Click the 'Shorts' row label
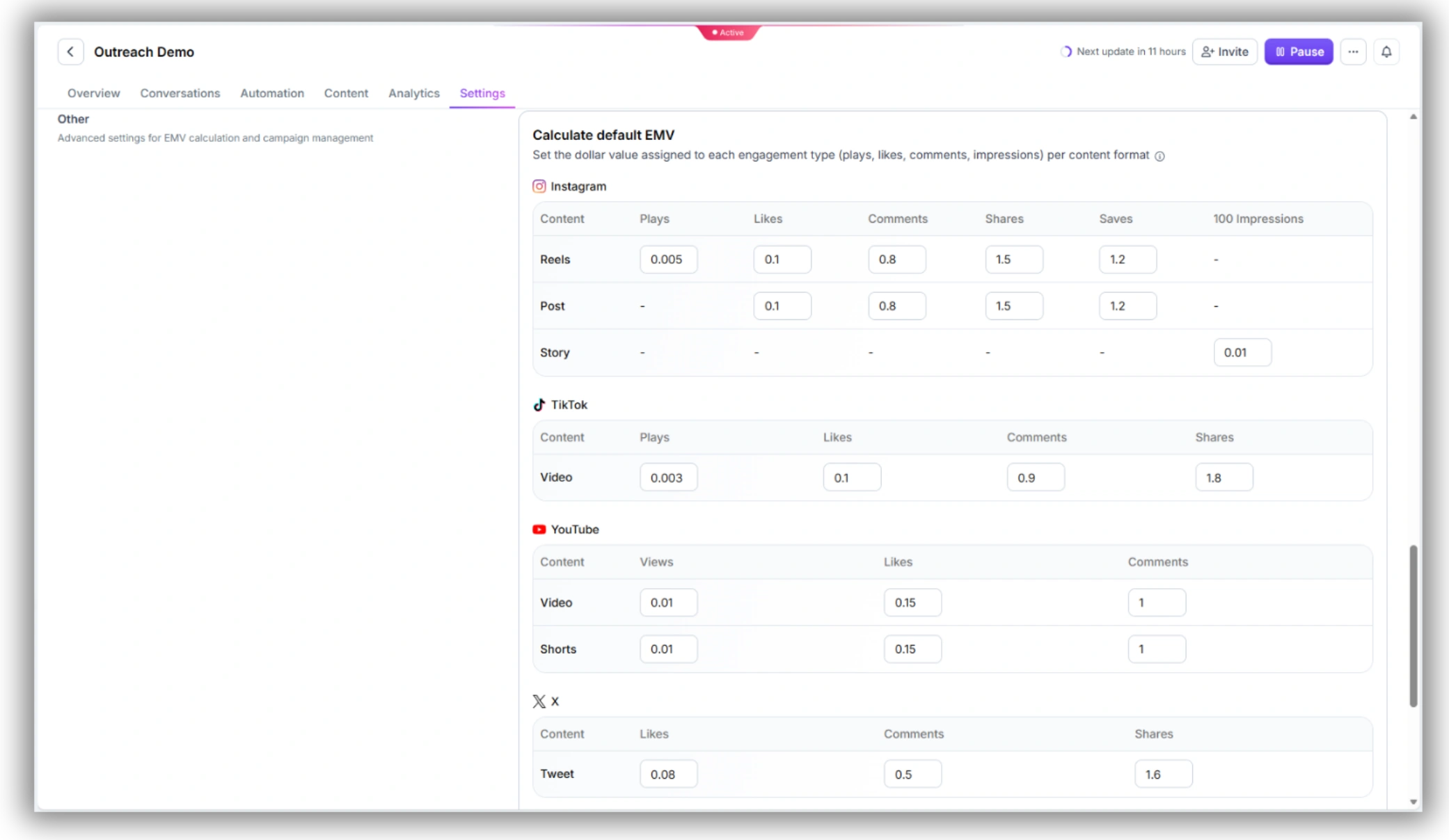 (558, 649)
